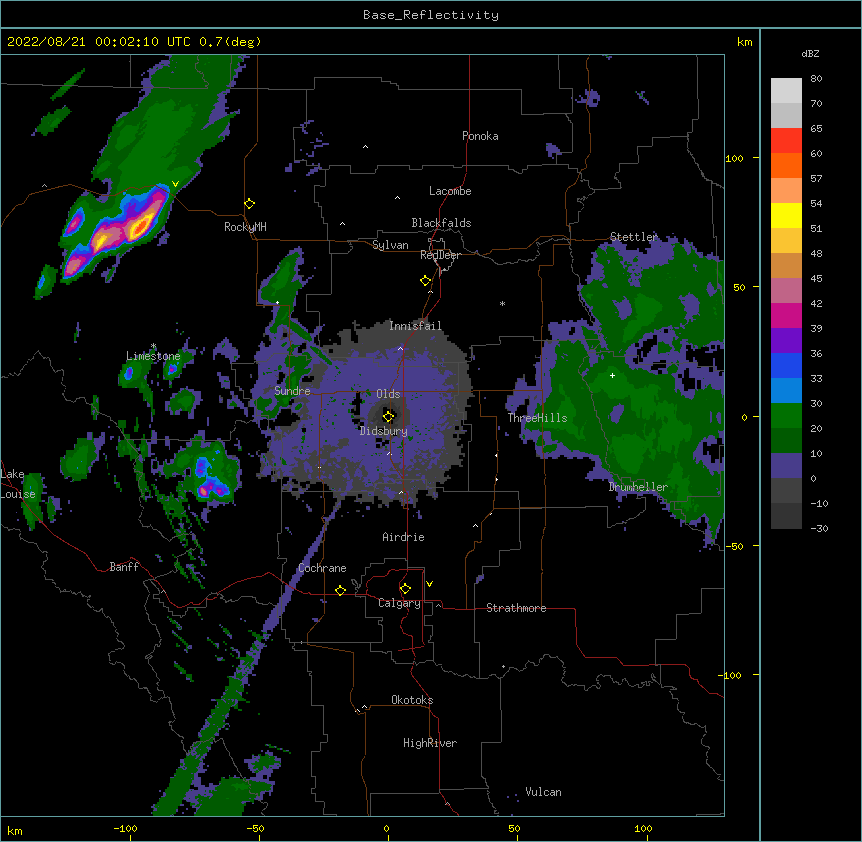Click the RockyMH label
Image resolution: width=862 pixels, height=842 pixels.
pos(245,227)
